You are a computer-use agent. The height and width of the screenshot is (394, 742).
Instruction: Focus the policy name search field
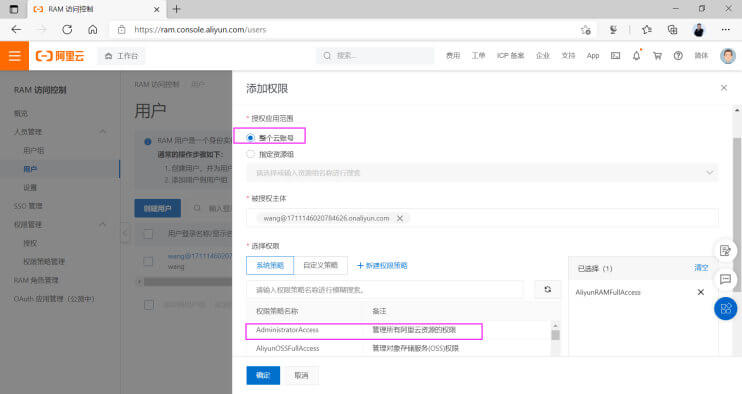point(385,289)
